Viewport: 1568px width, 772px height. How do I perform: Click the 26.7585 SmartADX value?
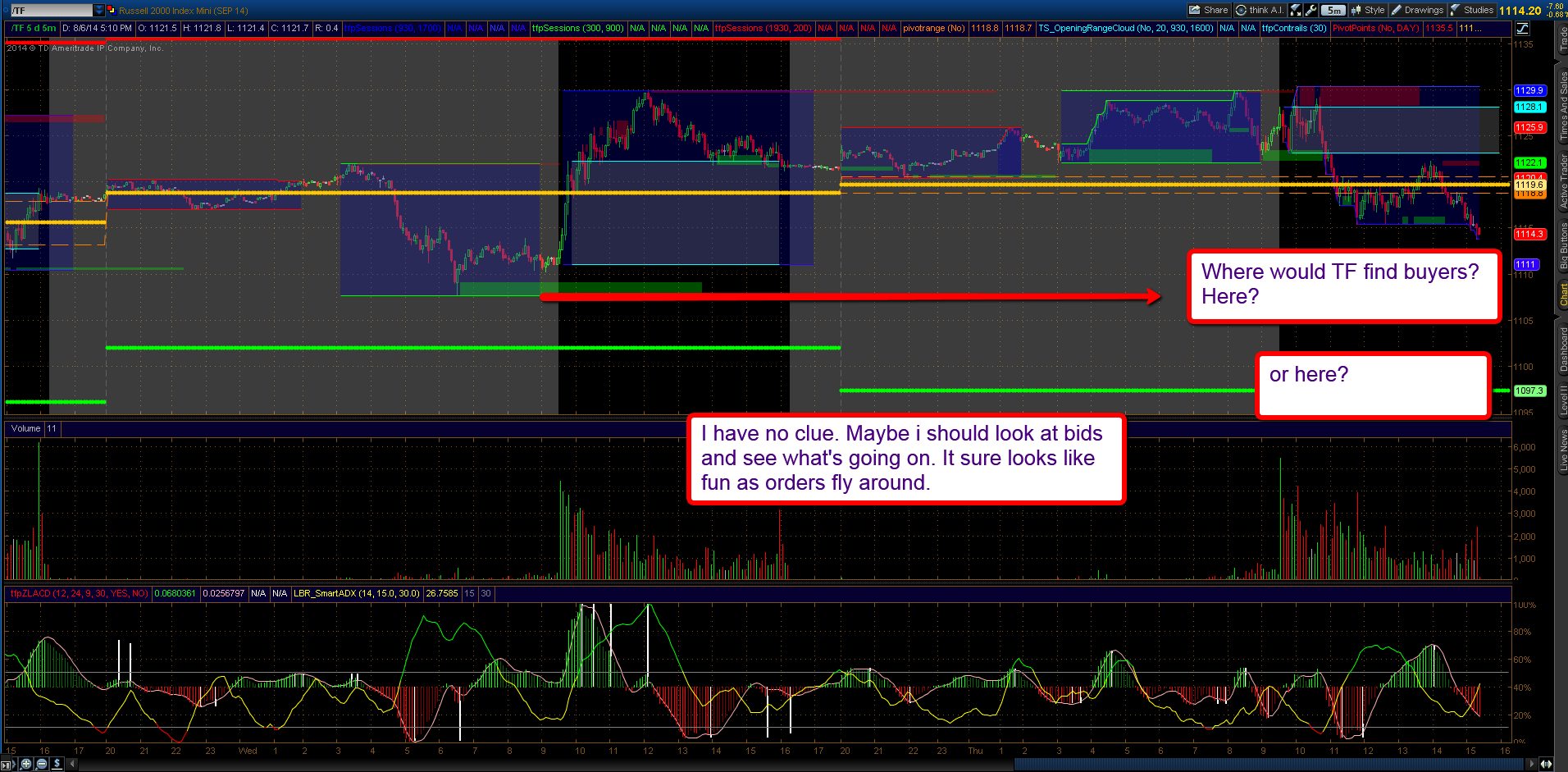[442, 593]
